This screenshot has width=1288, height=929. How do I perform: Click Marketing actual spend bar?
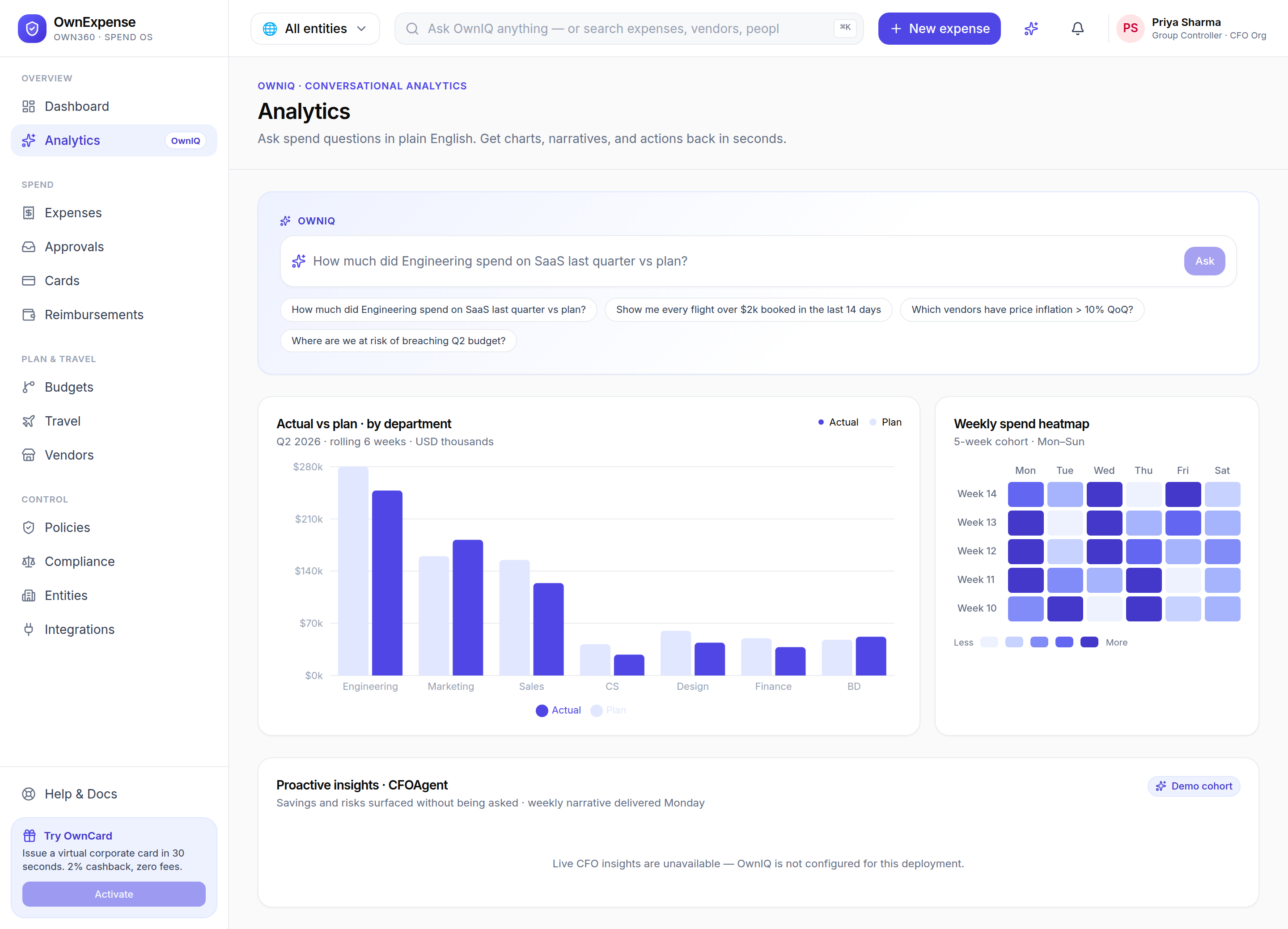(467, 608)
